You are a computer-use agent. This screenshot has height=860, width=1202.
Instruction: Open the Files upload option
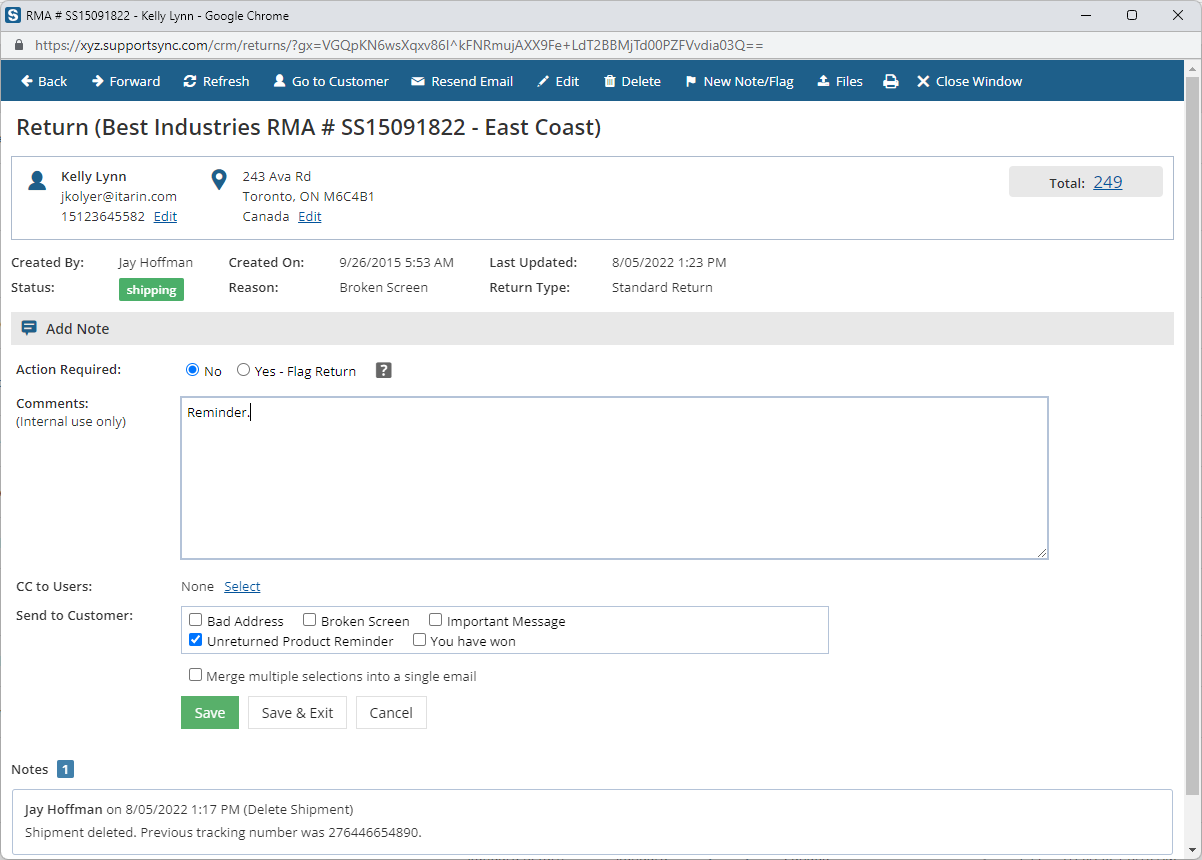[840, 82]
